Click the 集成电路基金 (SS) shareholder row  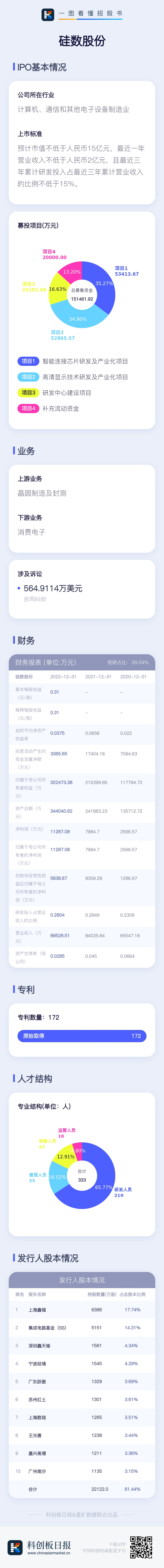coord(82,1328)
